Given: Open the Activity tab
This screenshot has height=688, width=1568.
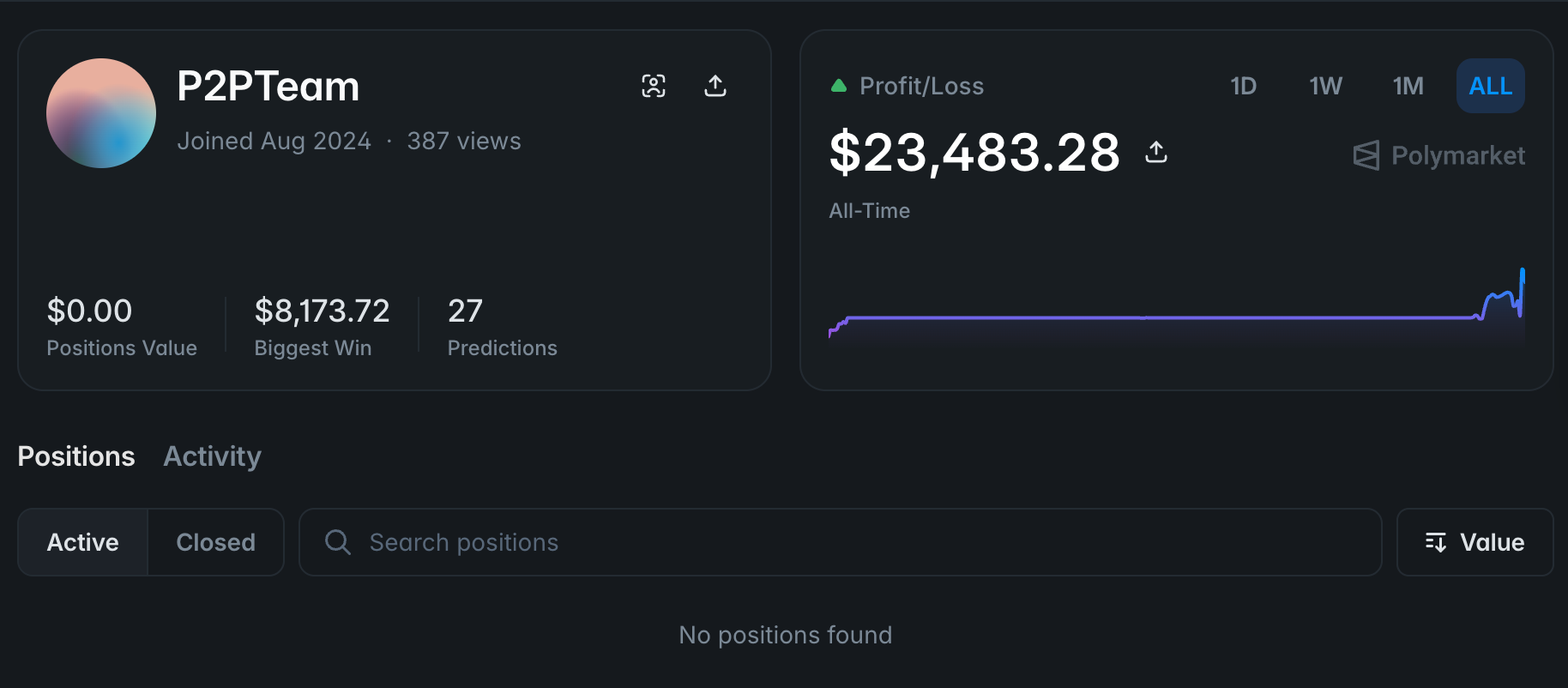Looking at the screenshot, I should coord(211,456).
